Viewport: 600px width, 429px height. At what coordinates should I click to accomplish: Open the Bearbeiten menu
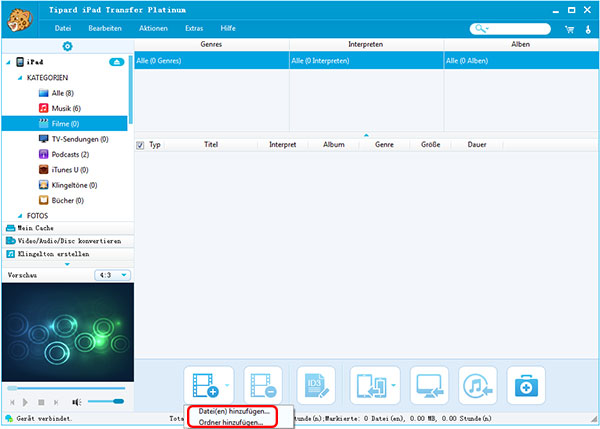click(105, 28)
